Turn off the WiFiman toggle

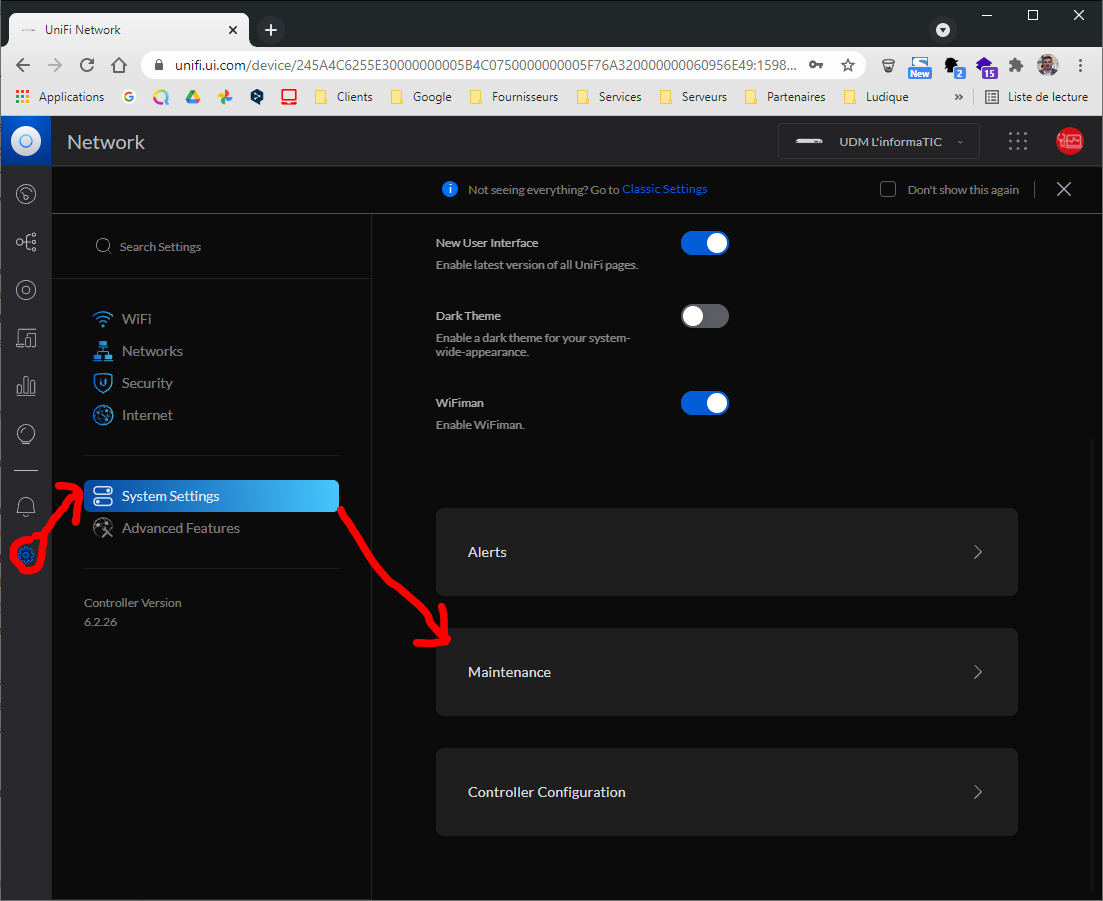click(x=704, y=403)
